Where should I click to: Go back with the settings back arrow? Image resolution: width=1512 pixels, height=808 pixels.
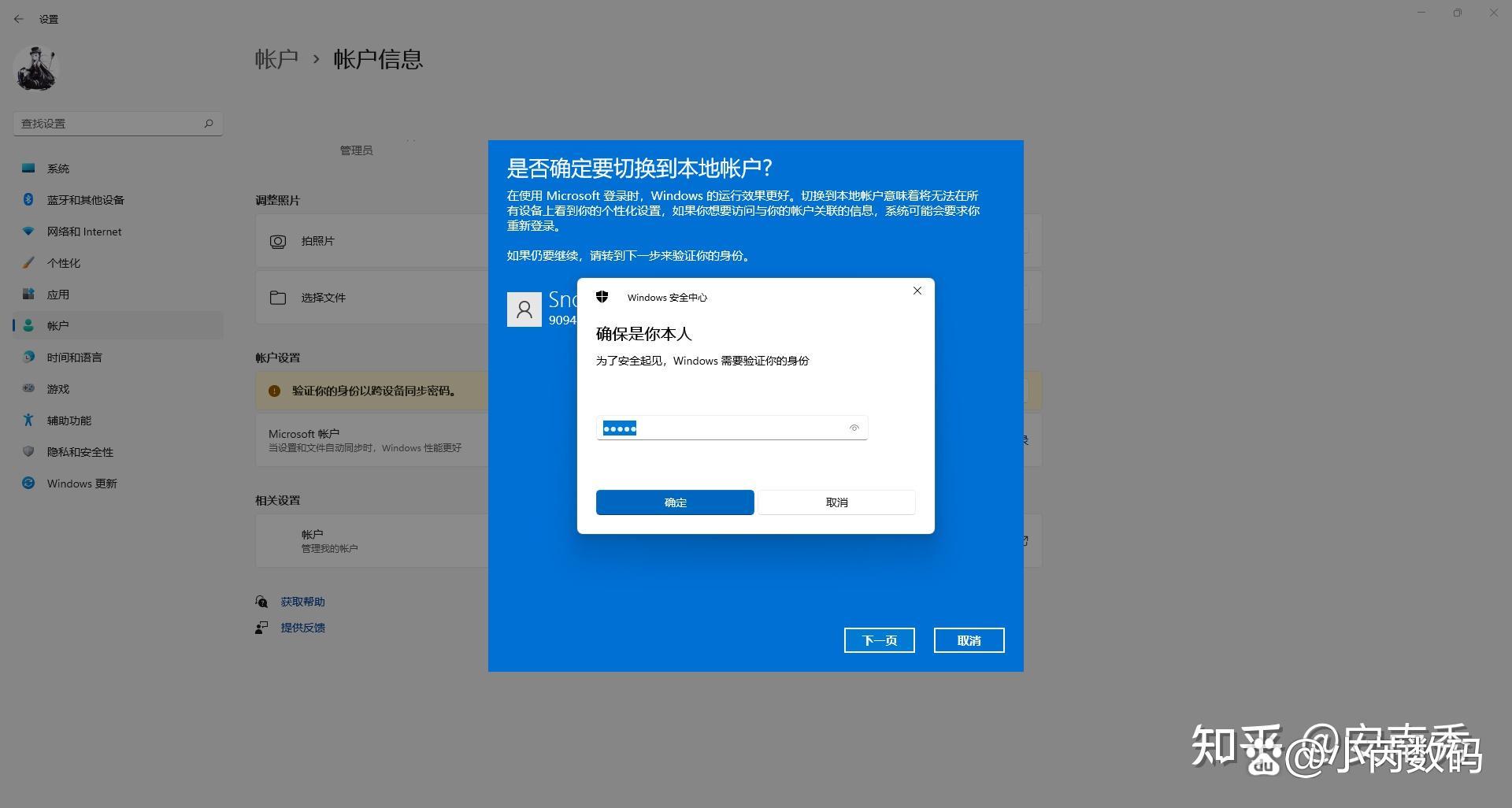[18, 19]
